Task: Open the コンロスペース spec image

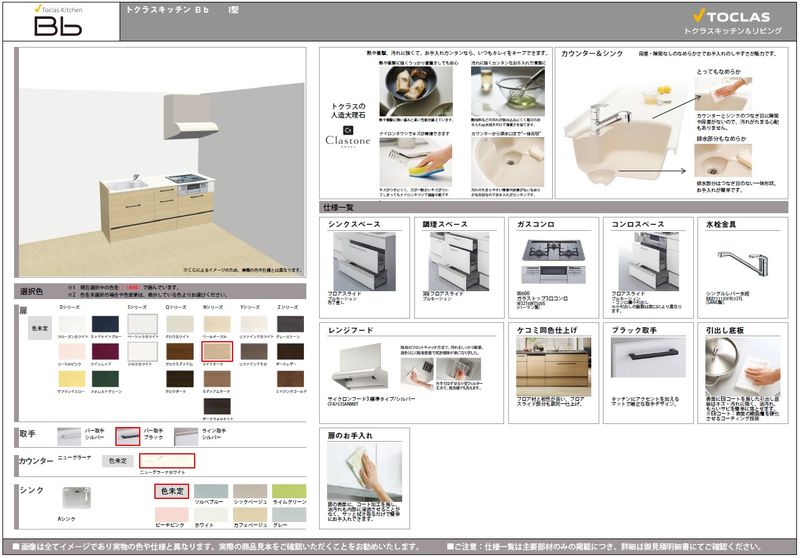Action: [648, 261]
